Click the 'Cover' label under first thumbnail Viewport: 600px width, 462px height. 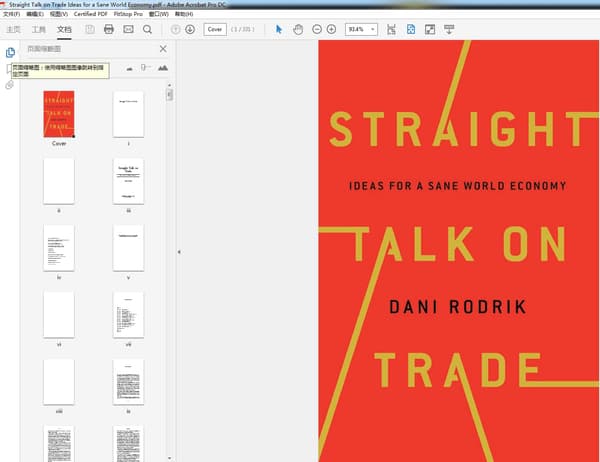coord(59,144)
